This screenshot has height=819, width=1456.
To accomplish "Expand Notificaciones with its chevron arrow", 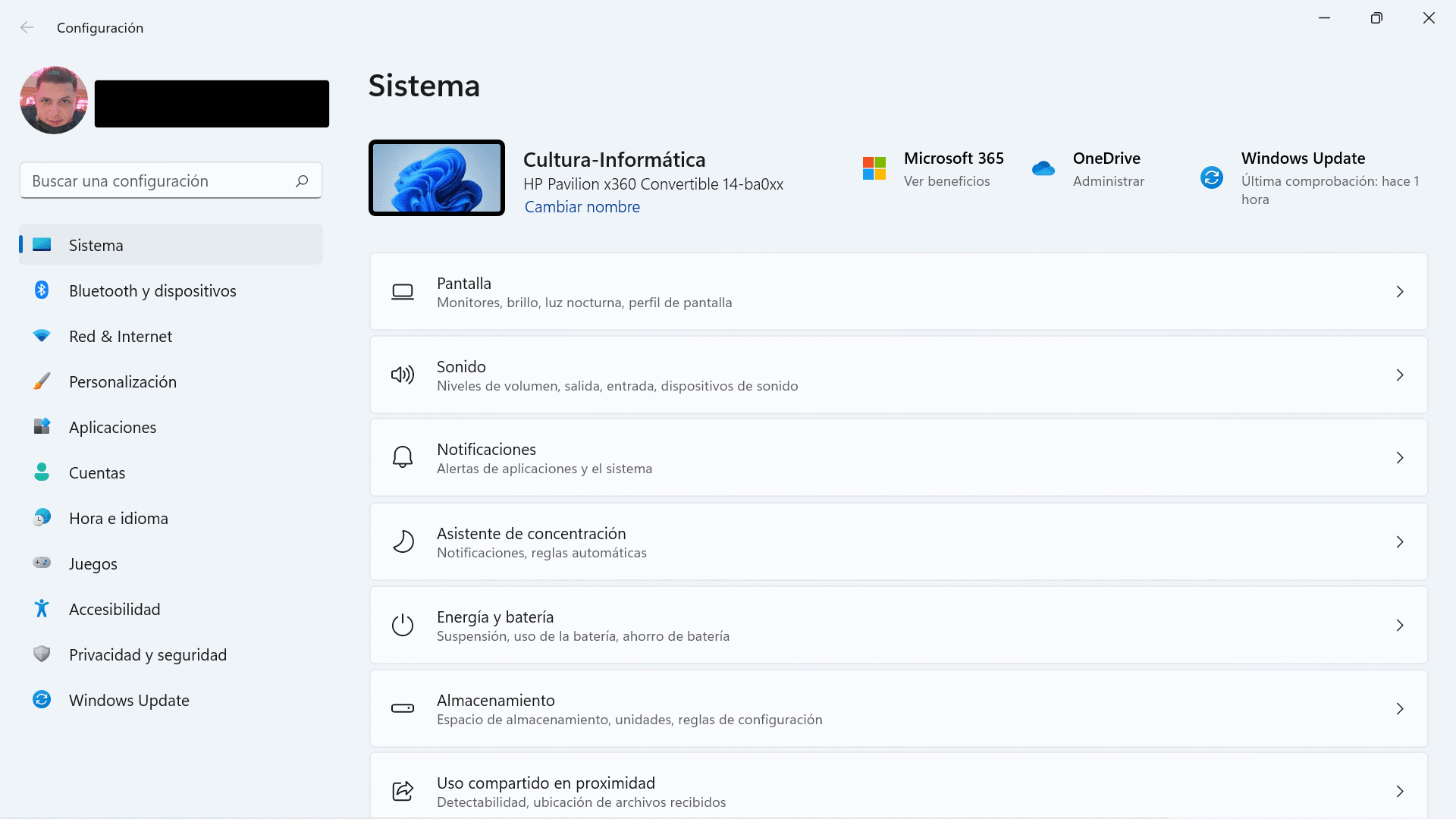I will tap(1400, 458).
